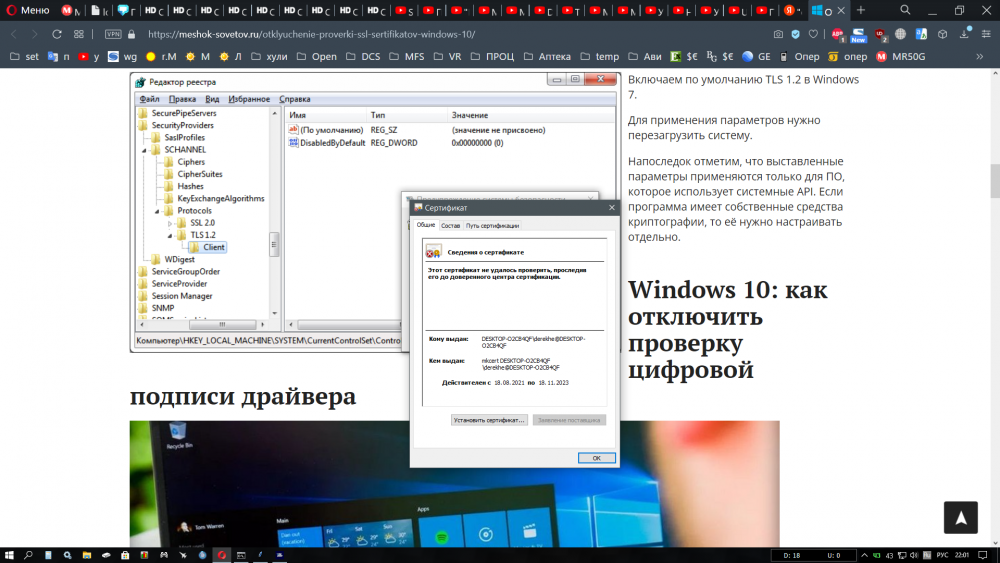
Task: Go back with the back arrow
Action: pos(14,34)
